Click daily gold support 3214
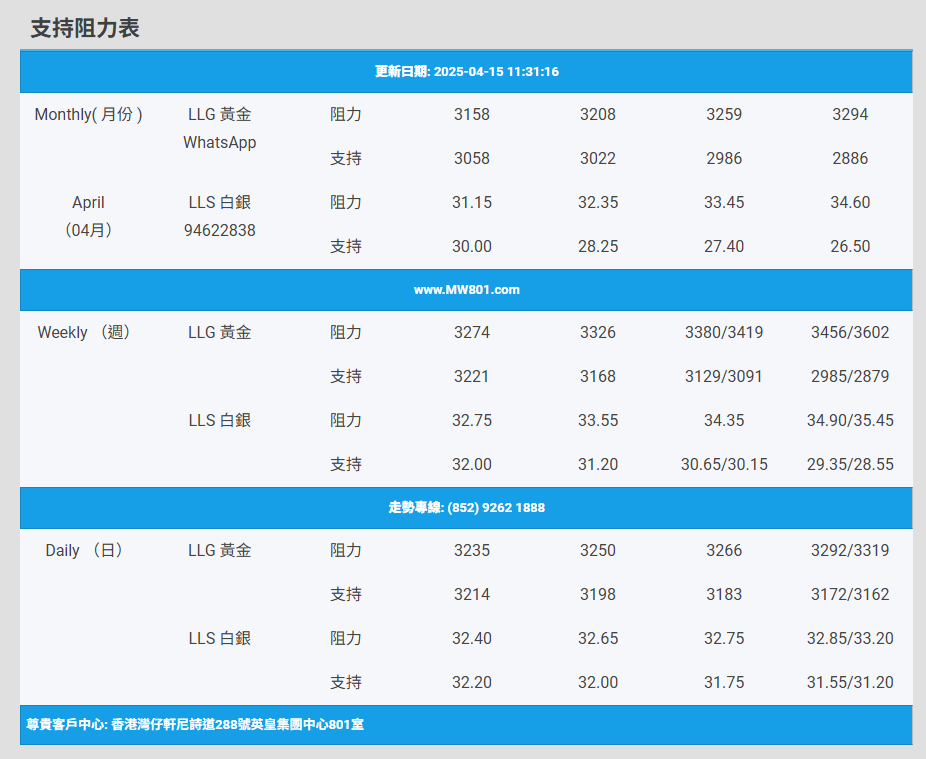926x759 pixels. 472,594
